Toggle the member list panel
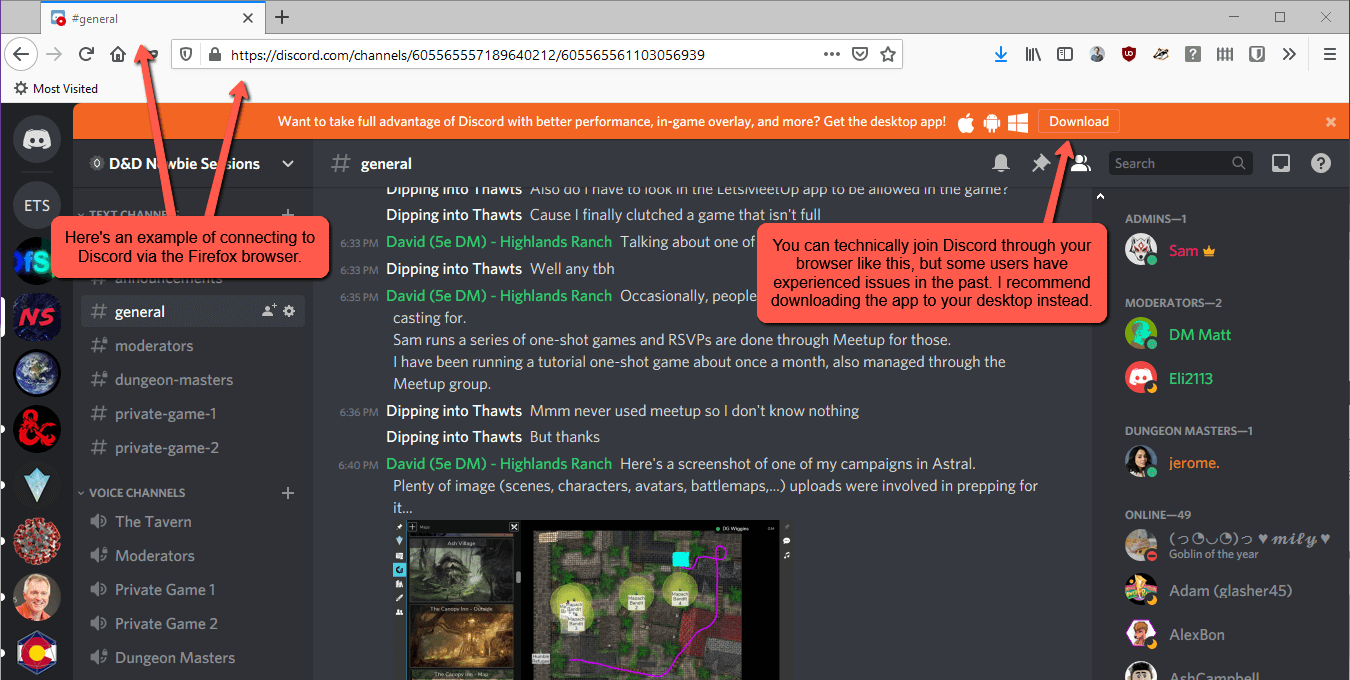This screenshot has width=1350, height=680. (x=1080, y=163)
